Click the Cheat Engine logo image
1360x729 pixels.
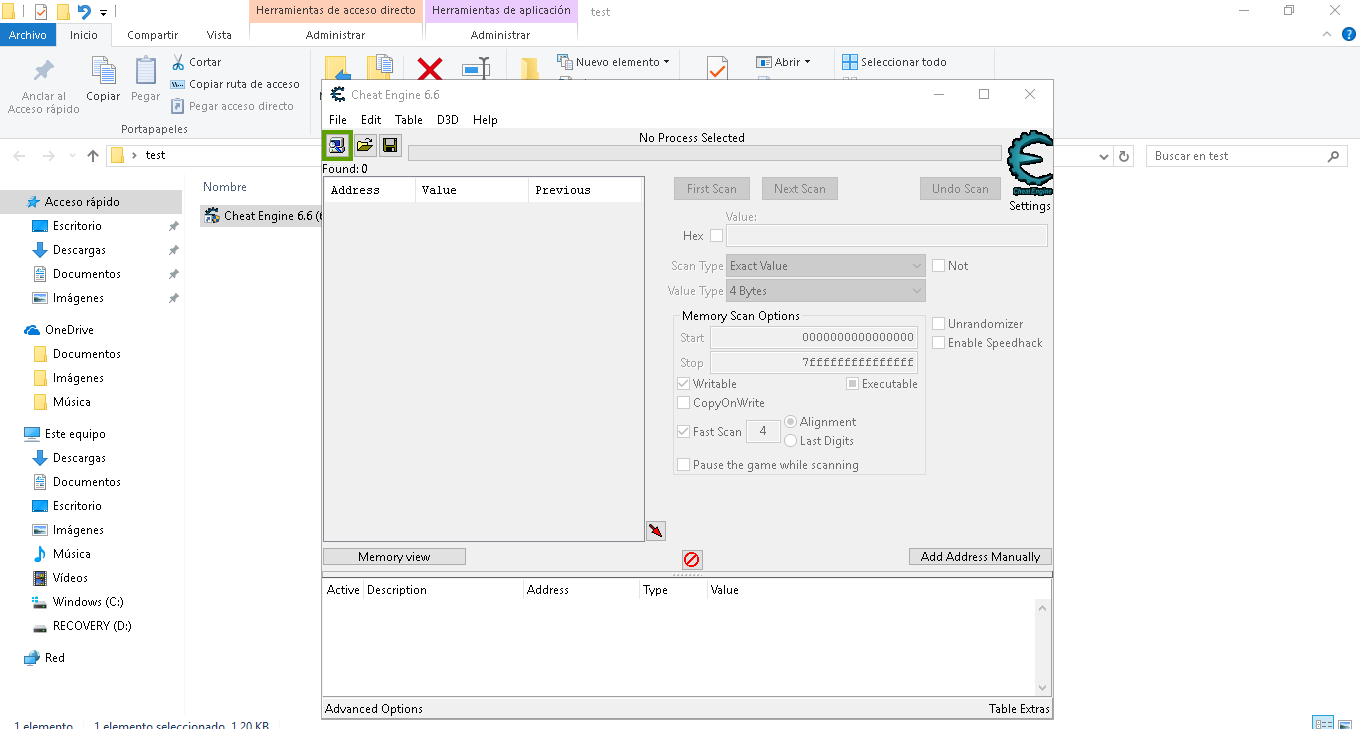coord(1029,164)
